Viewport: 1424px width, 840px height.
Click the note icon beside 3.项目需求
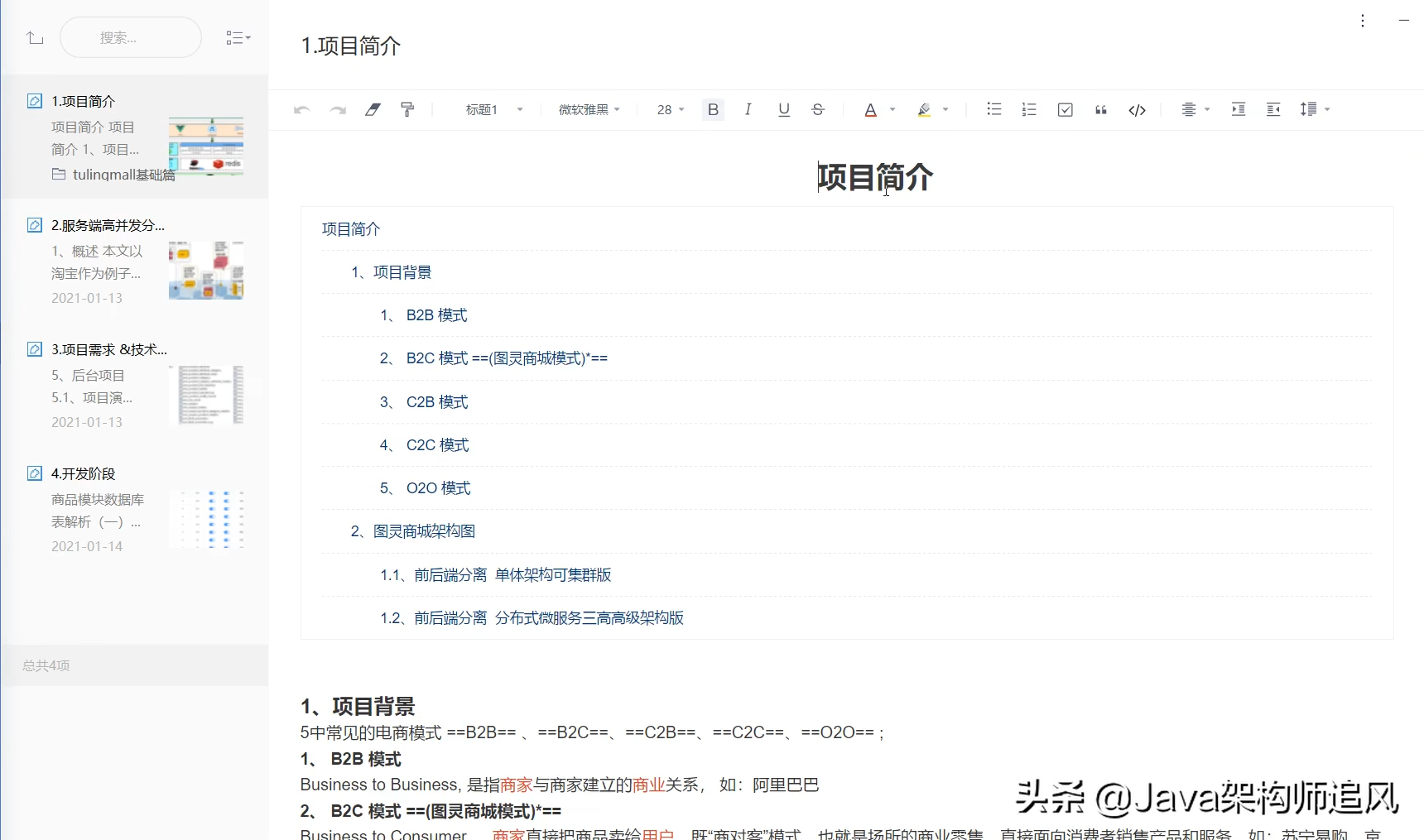coord(35,349)
